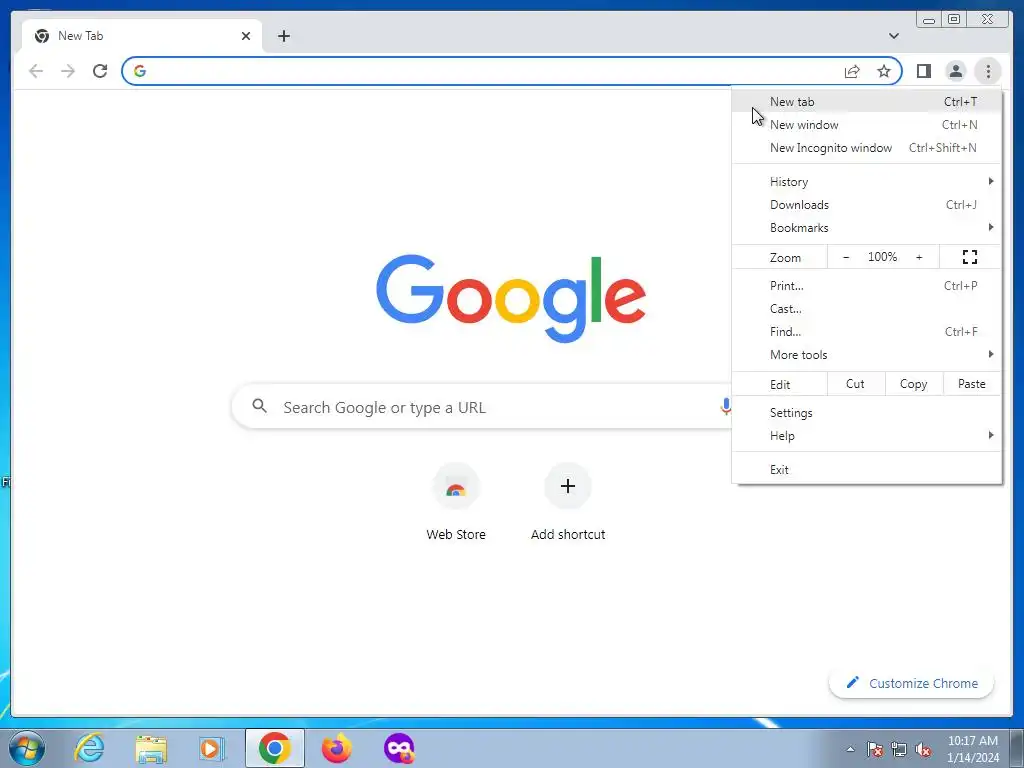Click the muted volume tray icon

pos(923,749)
